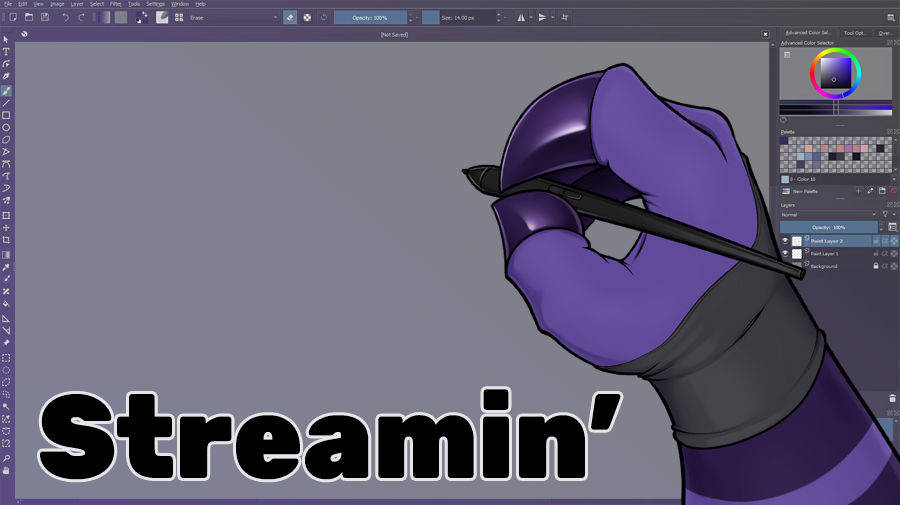This screenshot has width=900, height=505.
Task: Toggle eraser mode
Action: pos(290,18)
